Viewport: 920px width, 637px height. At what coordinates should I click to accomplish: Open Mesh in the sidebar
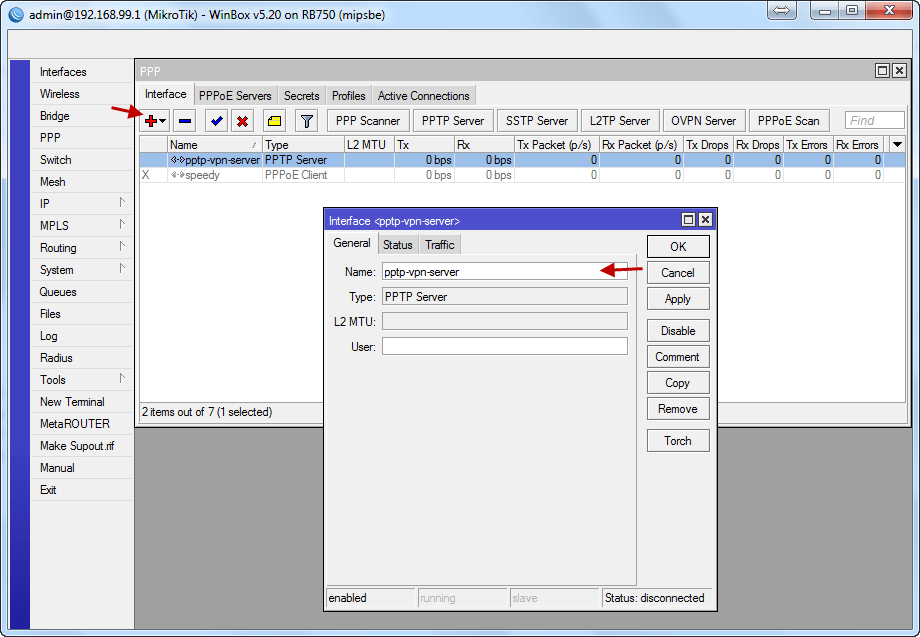pos(81,182)
